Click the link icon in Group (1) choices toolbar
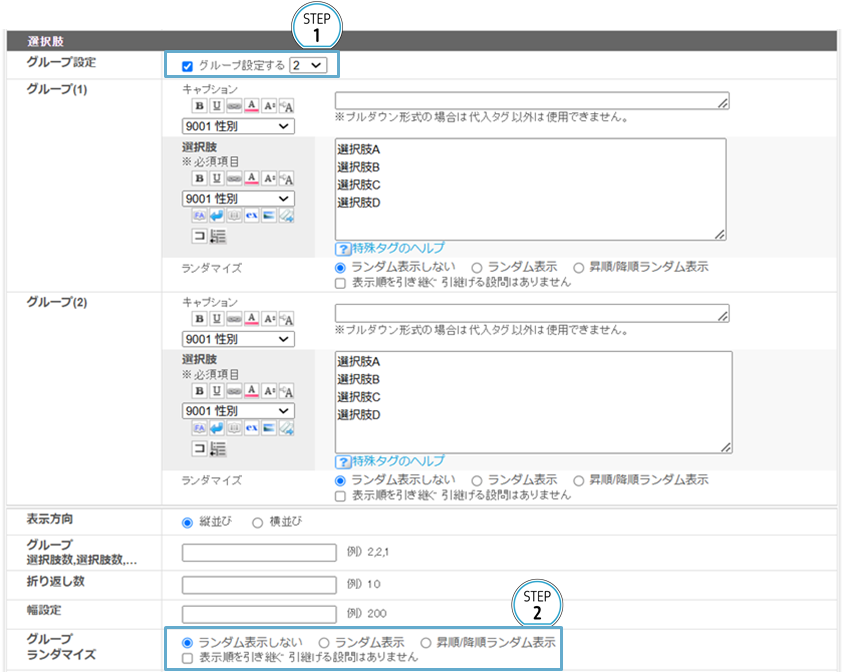The image size is (843, 672). 233,178
